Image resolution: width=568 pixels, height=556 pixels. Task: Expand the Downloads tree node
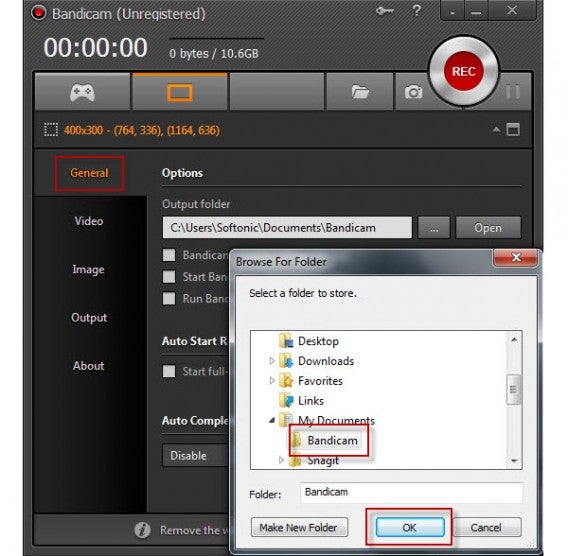[272, 361]
